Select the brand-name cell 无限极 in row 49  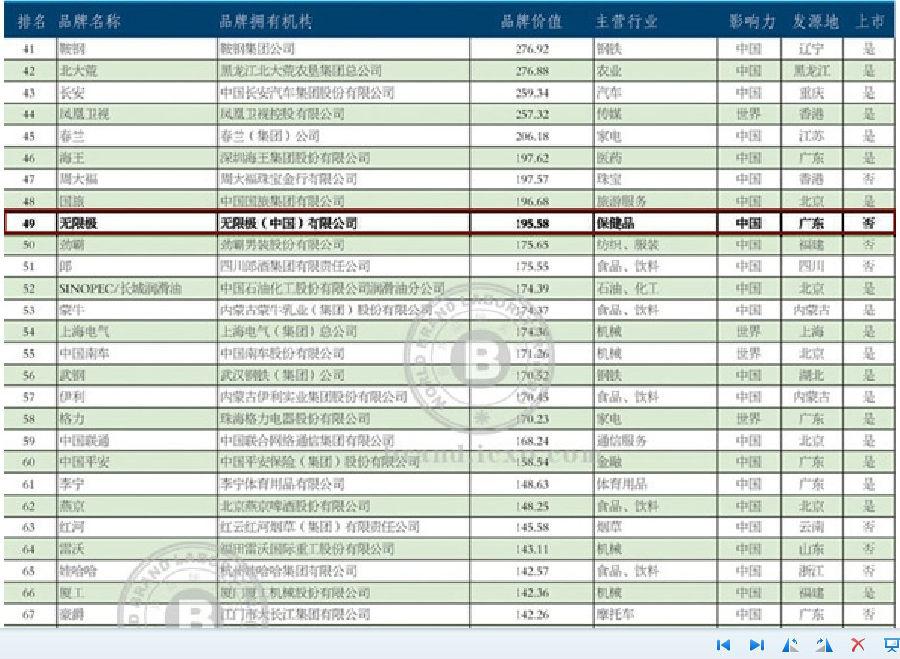pyautogui.click(x=78, y=223)
